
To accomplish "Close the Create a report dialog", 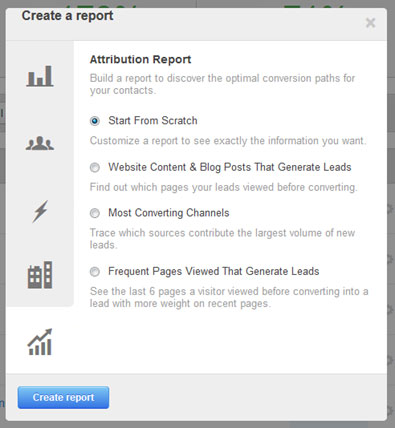I will pos(370,23).
